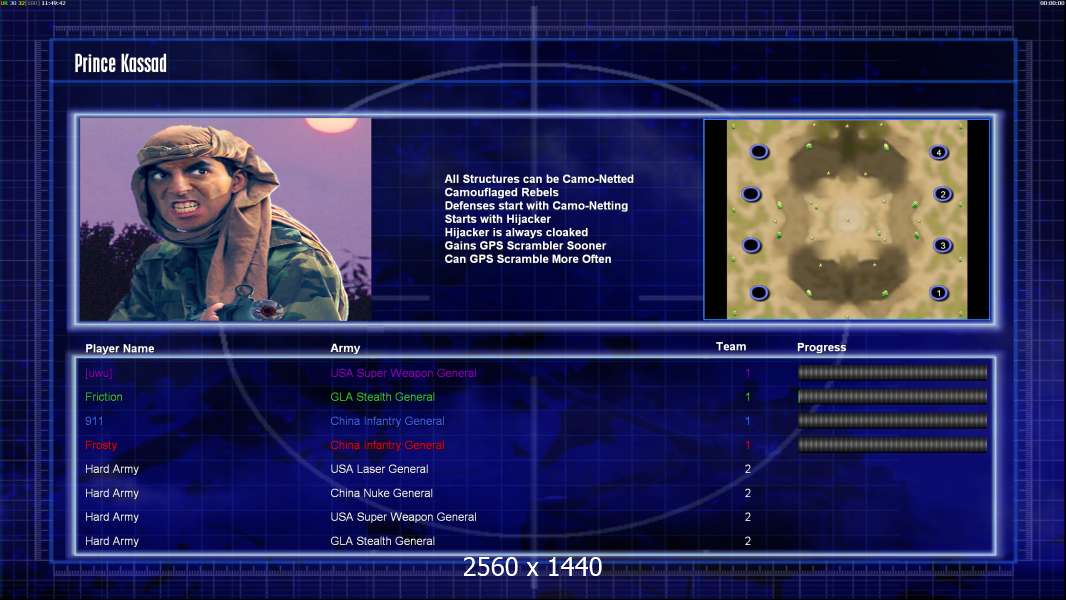Select player name 'Friction'
The width and height of the screenshot is (1066, 600).
coord(104,397)
